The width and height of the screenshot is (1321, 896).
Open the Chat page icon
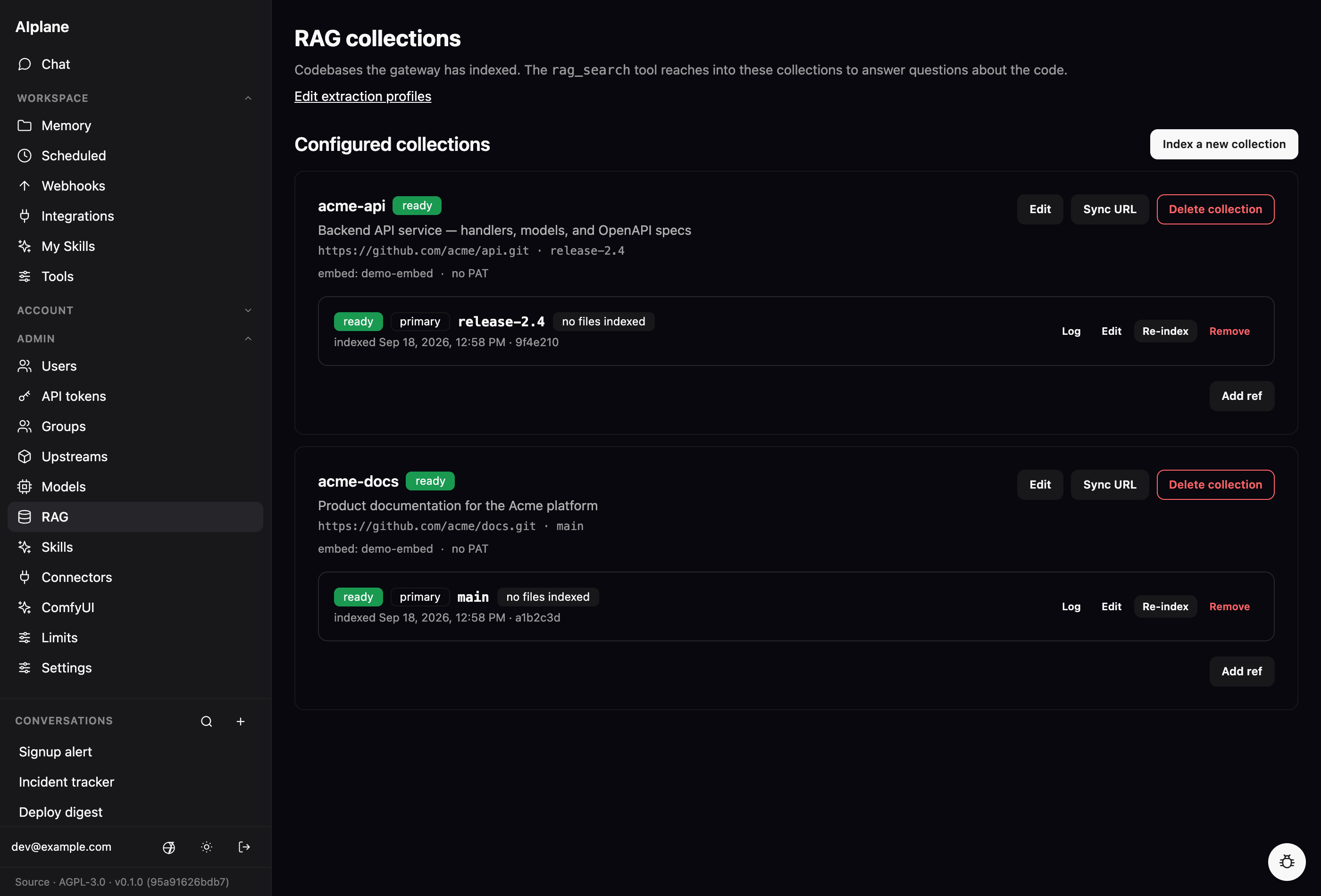pyautogui.click(x=25, y=64)
